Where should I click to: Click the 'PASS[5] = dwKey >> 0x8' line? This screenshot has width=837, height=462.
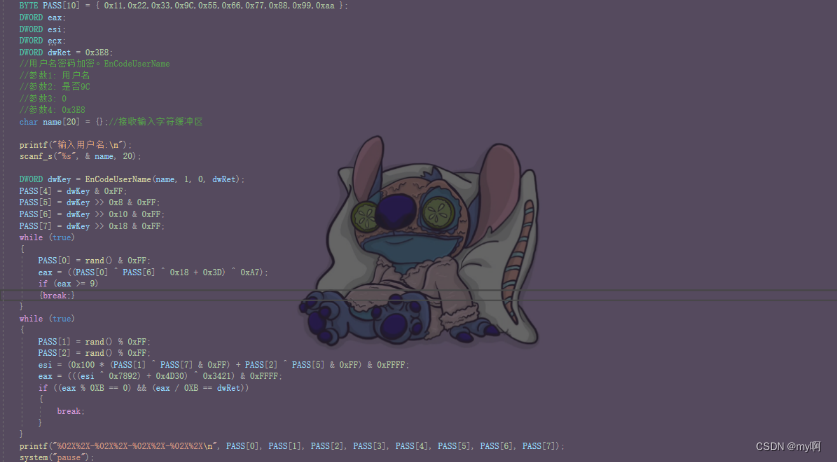89,202
